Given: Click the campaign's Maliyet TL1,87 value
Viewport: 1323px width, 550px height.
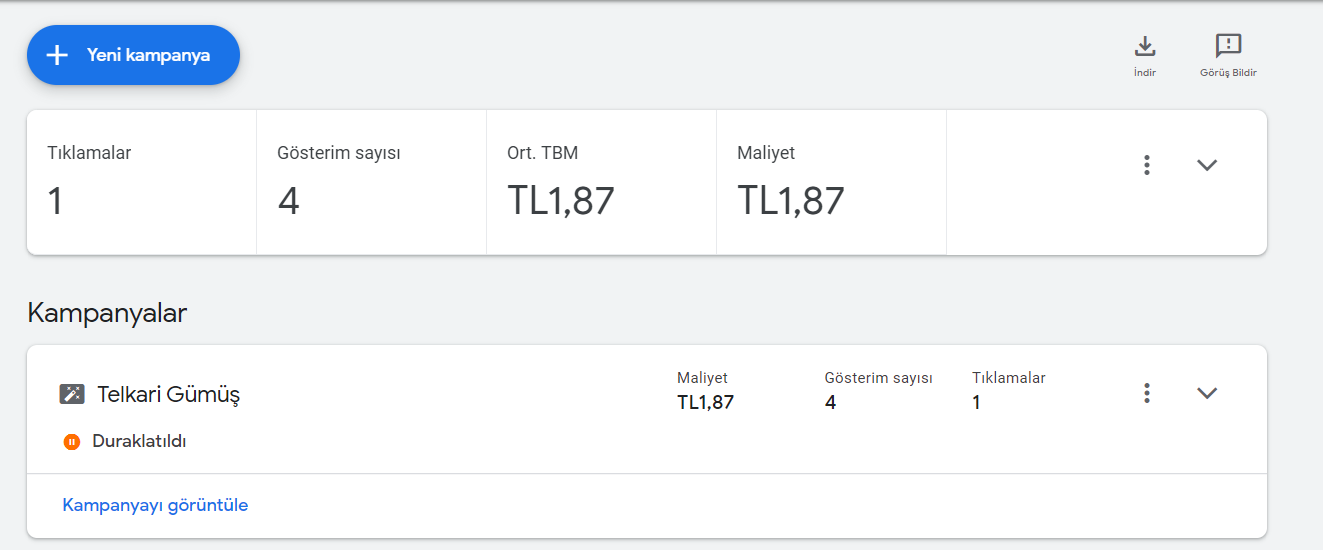Looking at the screenshot, I should click(x=705, y=402).
